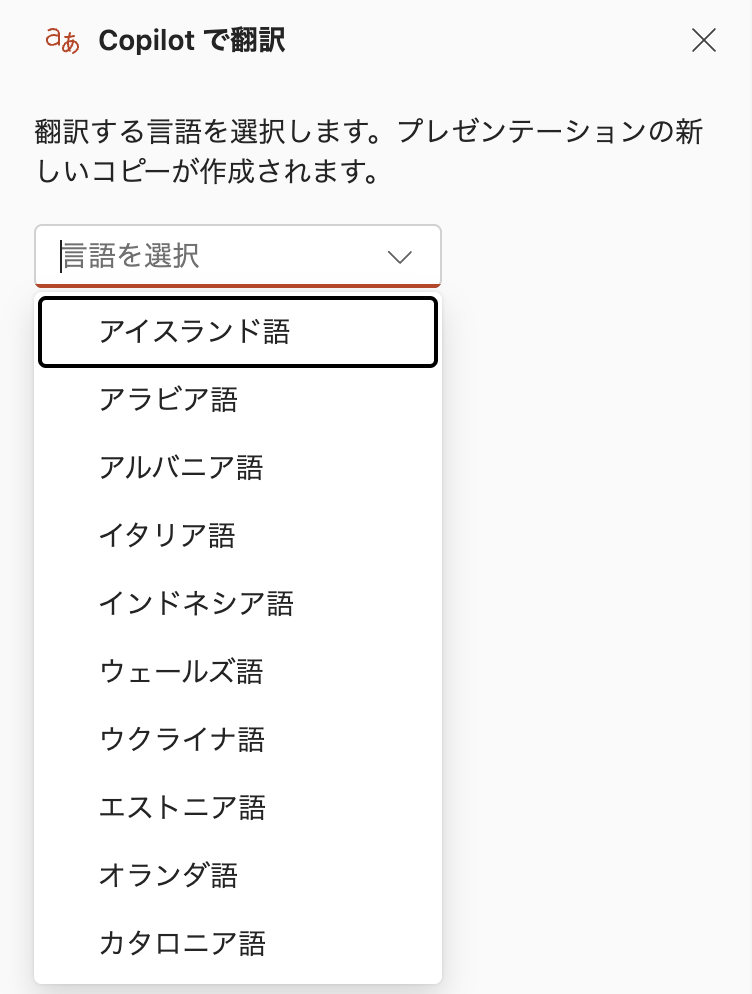Select アイスランド語 from the language list

click(194, 332)
